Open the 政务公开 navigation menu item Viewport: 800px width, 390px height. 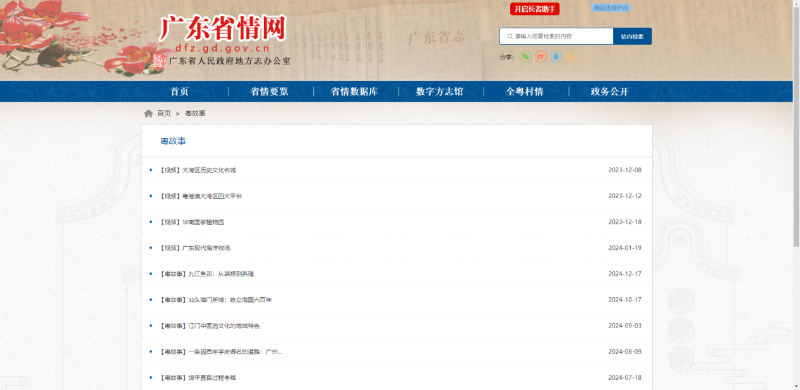pos(610,92)
